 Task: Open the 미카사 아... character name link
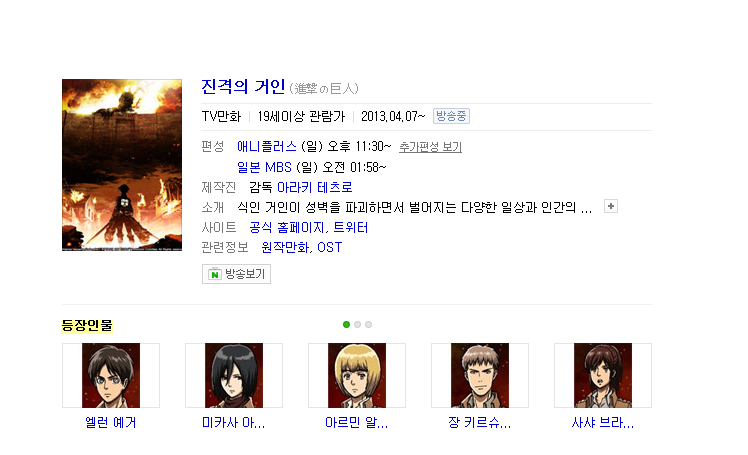pos(233,423)
